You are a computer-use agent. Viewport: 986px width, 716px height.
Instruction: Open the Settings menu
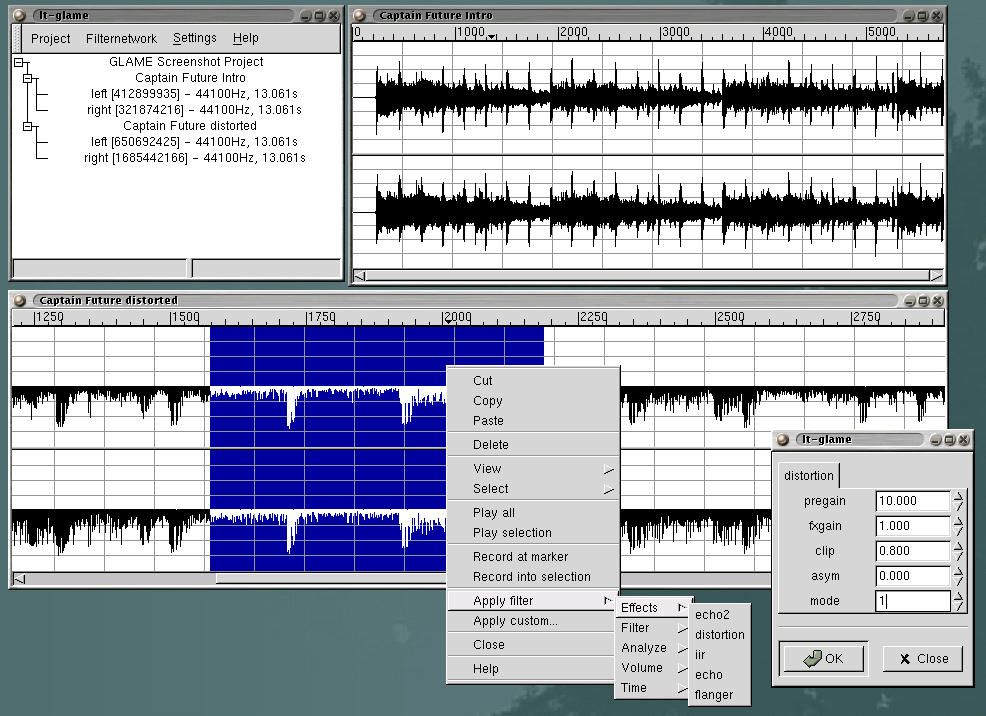[194, 38]
